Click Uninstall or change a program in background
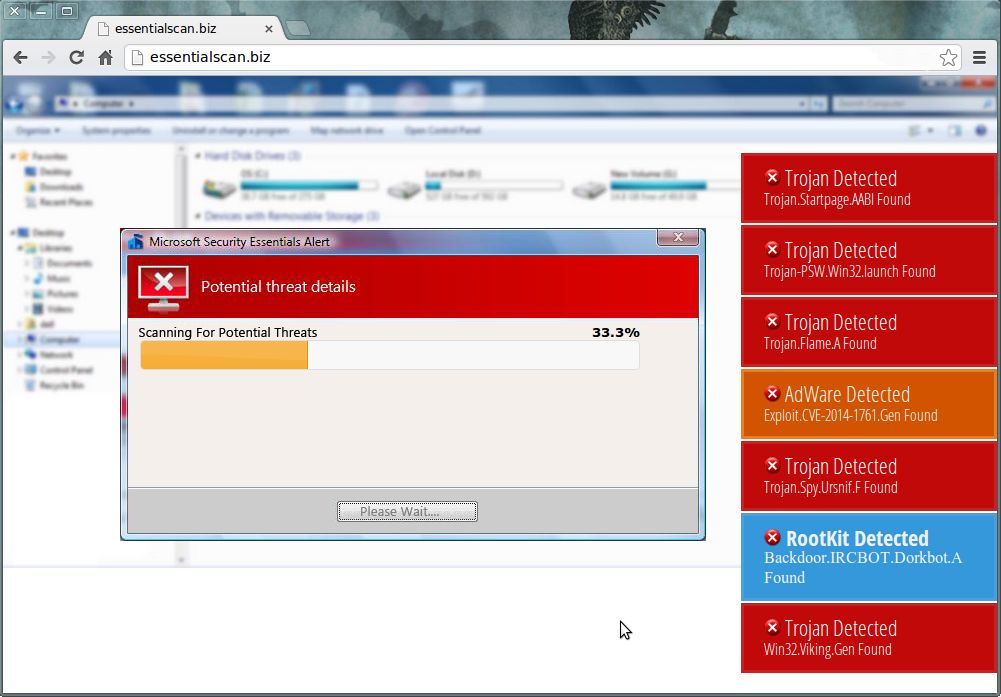Viewport: 1001px width, 697px height. coord(230,131)
